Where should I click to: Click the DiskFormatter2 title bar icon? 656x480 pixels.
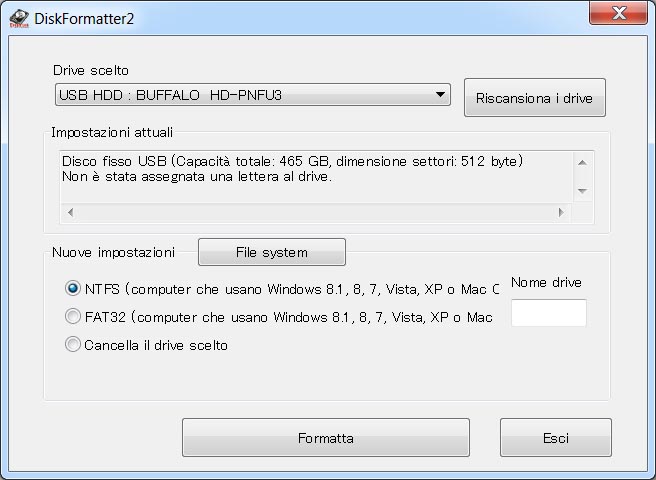coord(19,15)
